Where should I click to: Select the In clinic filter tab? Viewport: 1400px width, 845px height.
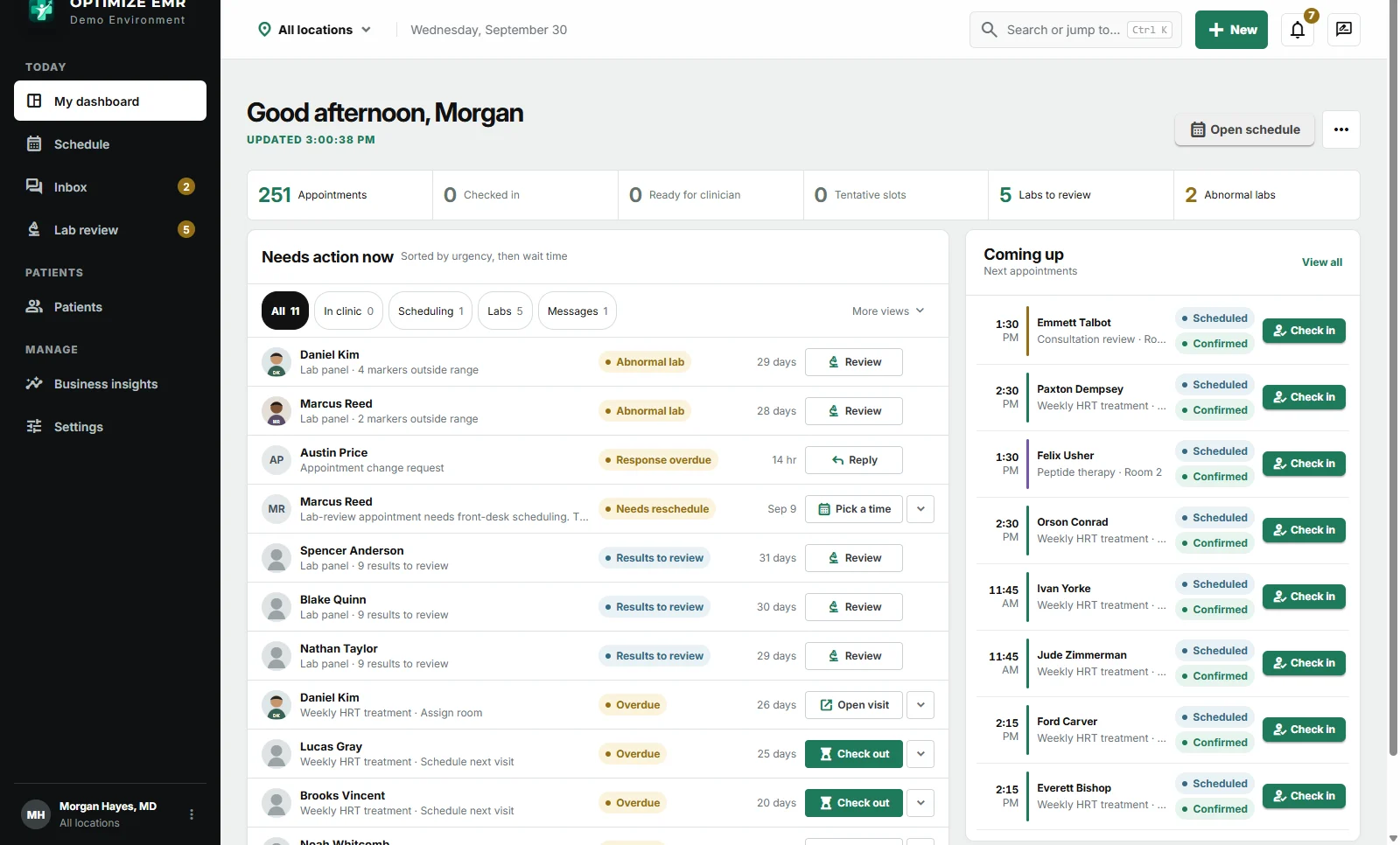pos(348,311)
